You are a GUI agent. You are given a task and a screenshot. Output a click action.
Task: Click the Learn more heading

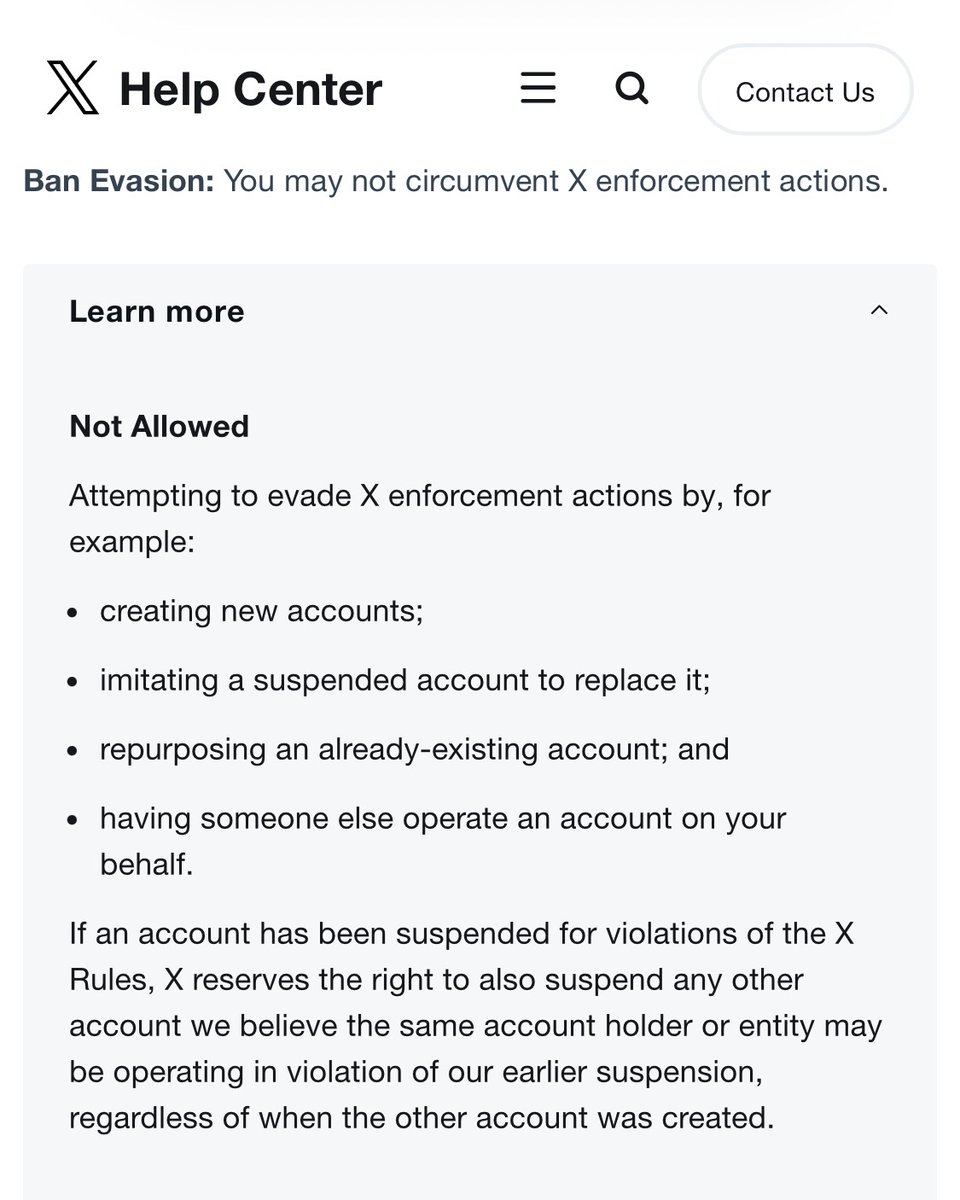tap(157, 311)
